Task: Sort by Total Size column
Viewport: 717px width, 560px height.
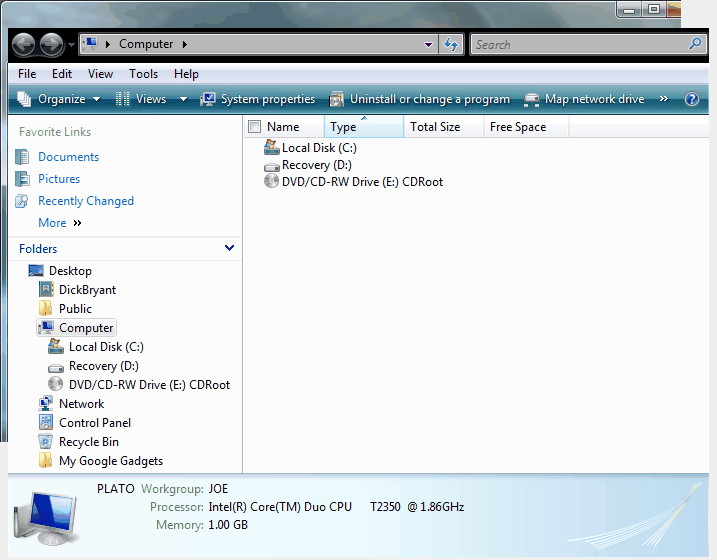Action: (444, 127)
